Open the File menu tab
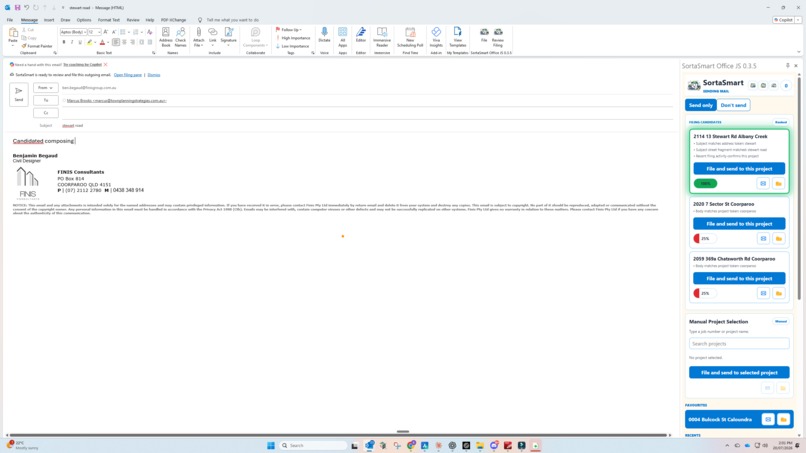Image resolution: width=806 pixels, height=453 pixels. (x=10, y=20)
